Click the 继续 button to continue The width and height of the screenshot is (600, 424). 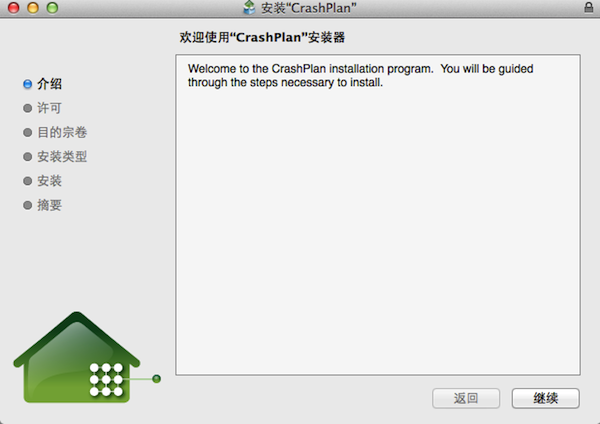(x=546, y=398)
